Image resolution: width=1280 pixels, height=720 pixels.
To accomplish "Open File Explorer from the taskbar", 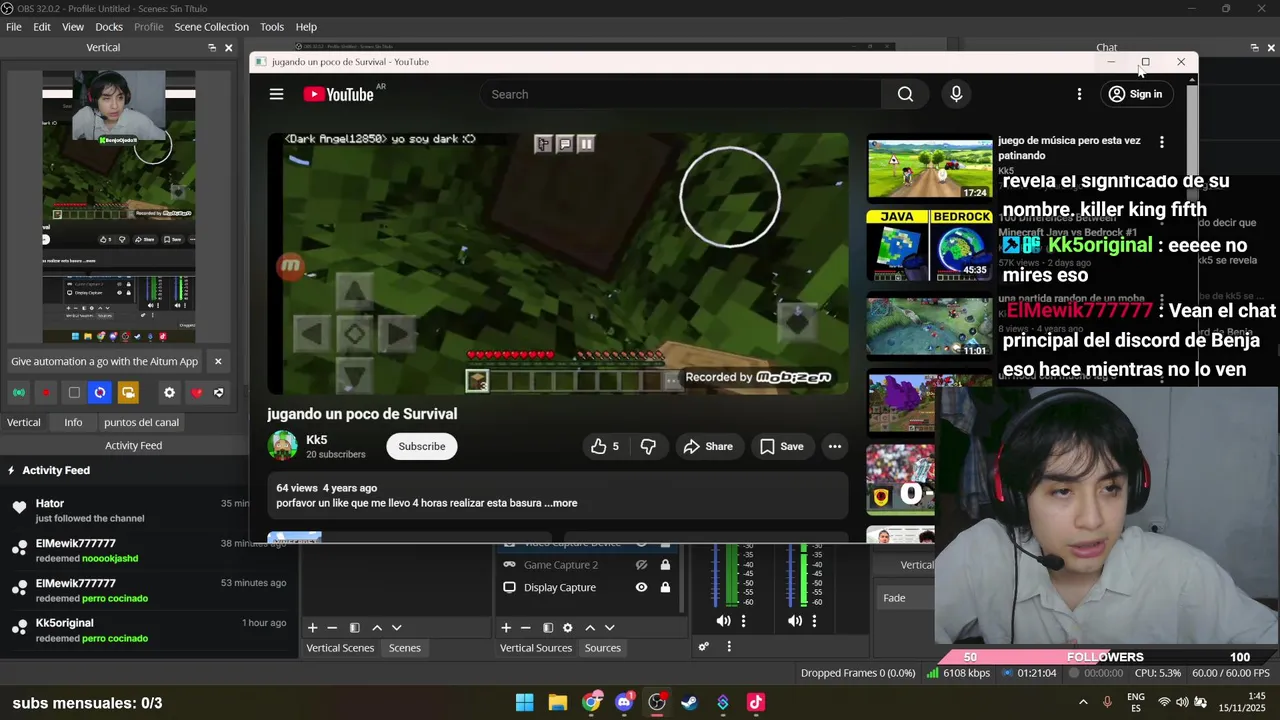I will (557, 702).
